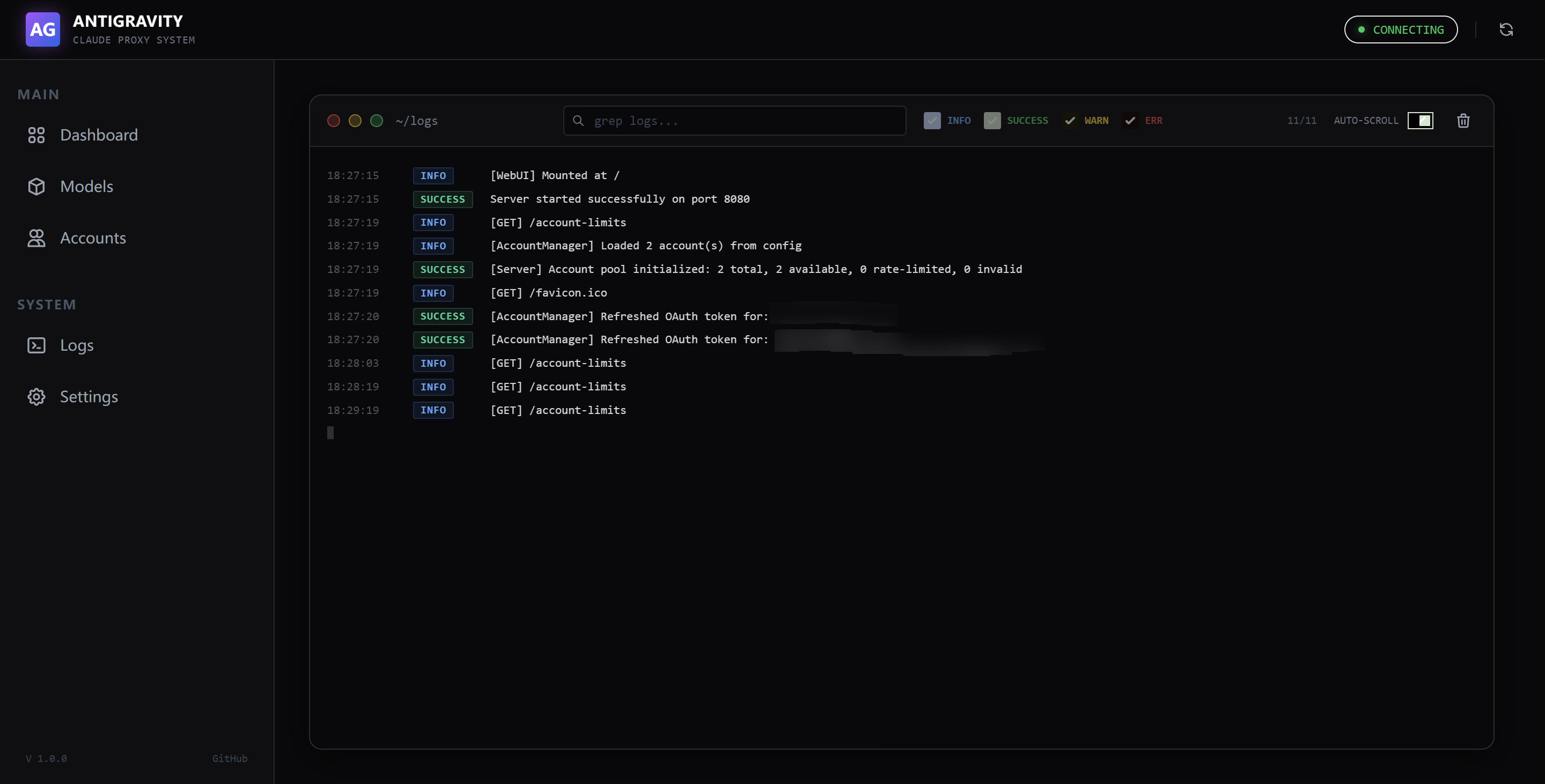This screenshot has height=784, width=1545.
Task: Click the Accounts people icon
Action: pyautogui.click(x=36, y=238)
